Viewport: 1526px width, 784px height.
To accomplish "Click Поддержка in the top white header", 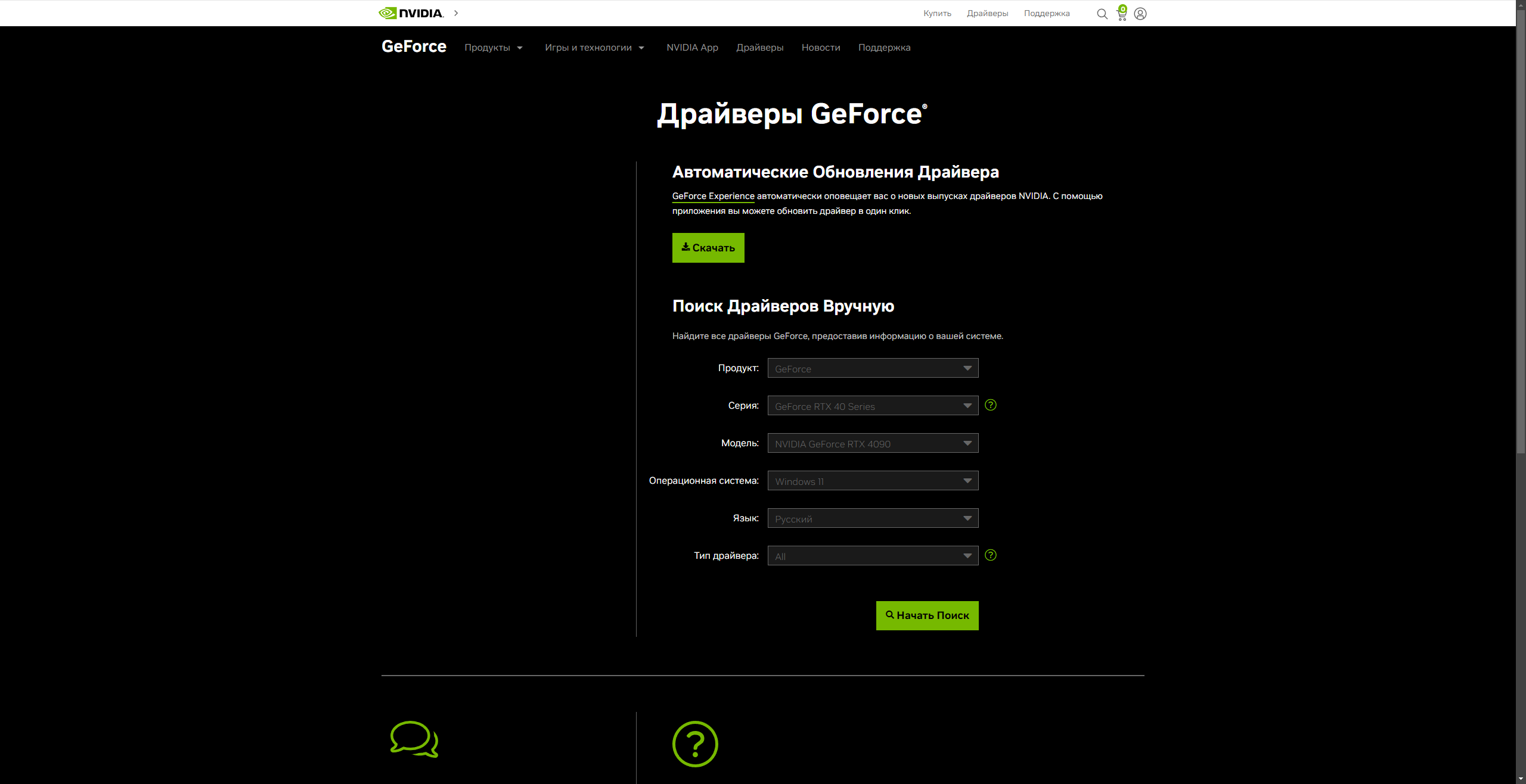I will point(1047,13).
